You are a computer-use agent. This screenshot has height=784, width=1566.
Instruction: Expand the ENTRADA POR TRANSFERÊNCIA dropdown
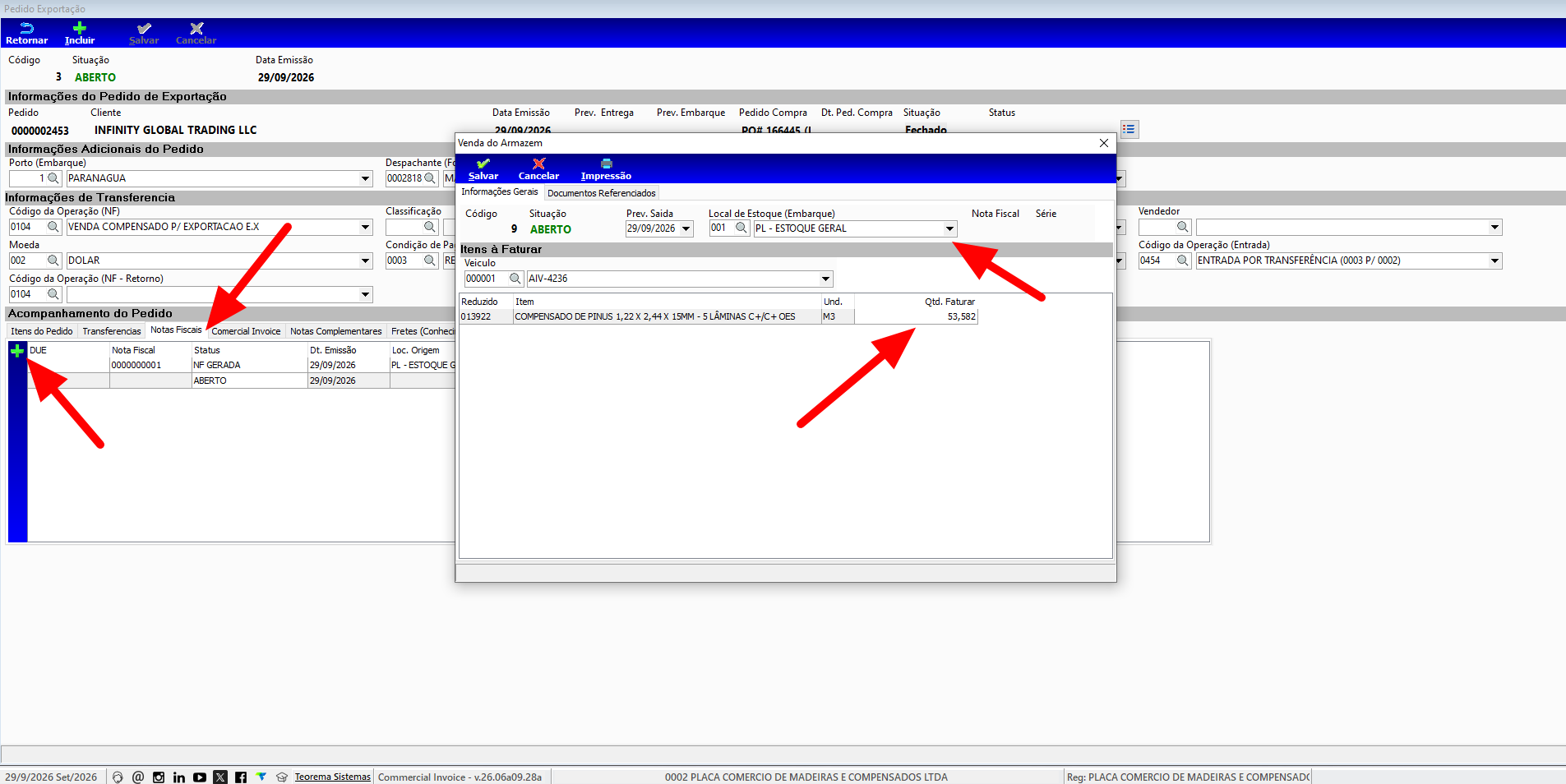coord(1494,261)
